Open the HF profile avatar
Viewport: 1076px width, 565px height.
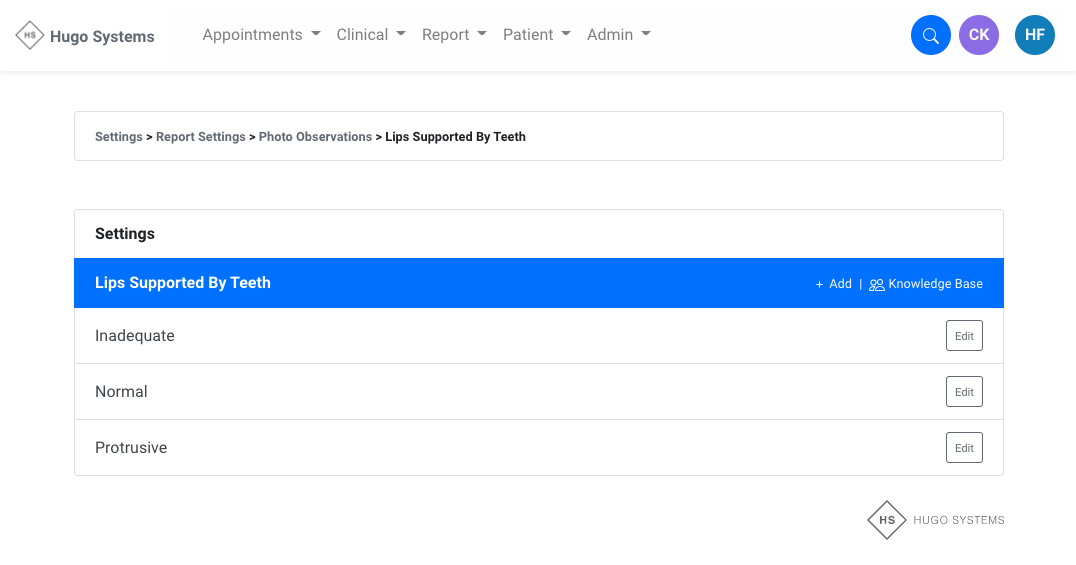(x=1034, y=35)
